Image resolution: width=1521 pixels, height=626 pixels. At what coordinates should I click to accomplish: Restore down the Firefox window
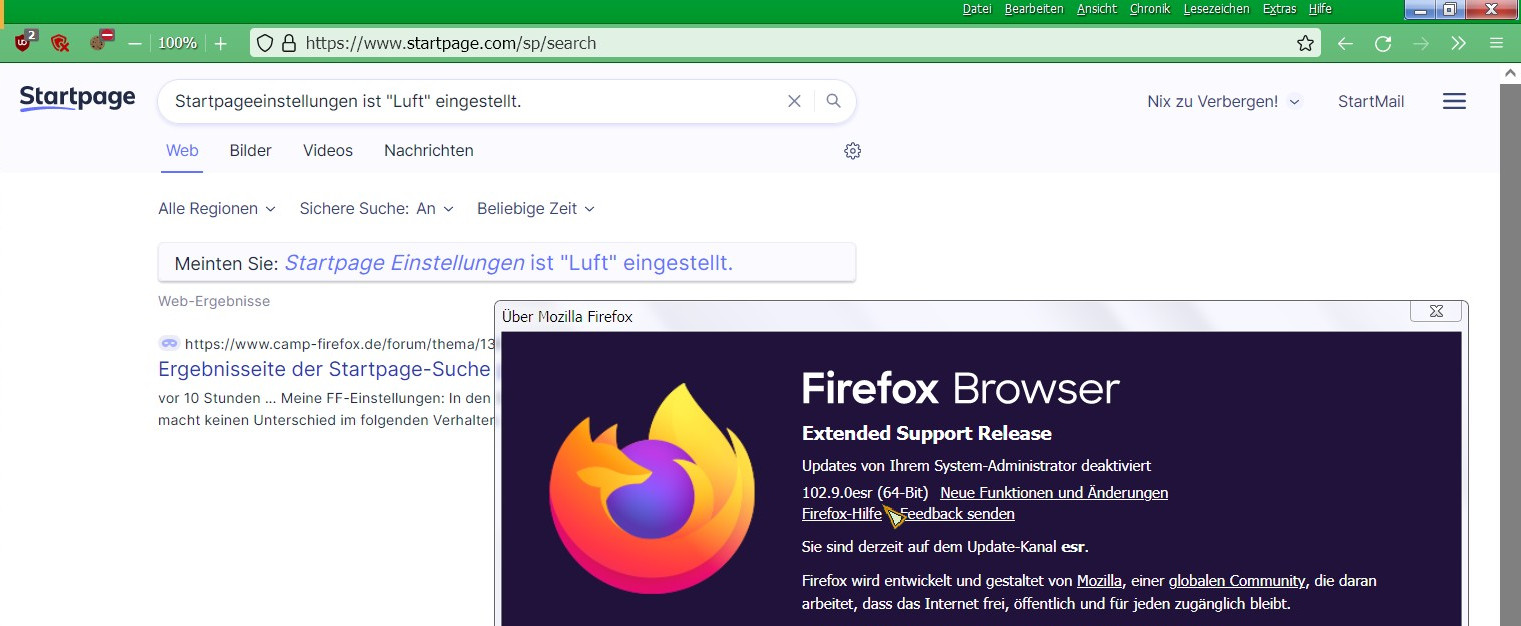[1448, 9]
